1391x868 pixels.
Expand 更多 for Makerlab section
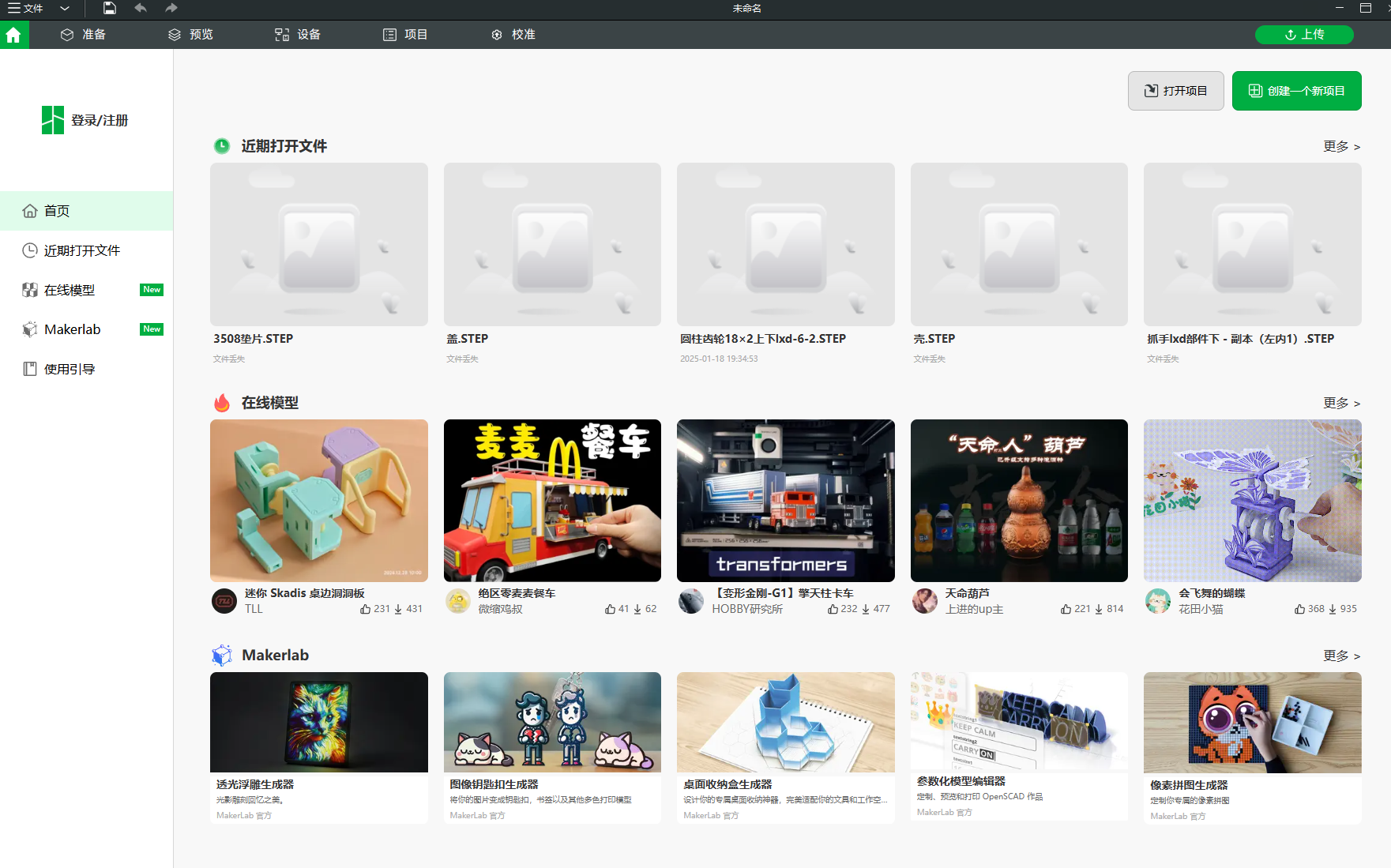[1341, 656]
